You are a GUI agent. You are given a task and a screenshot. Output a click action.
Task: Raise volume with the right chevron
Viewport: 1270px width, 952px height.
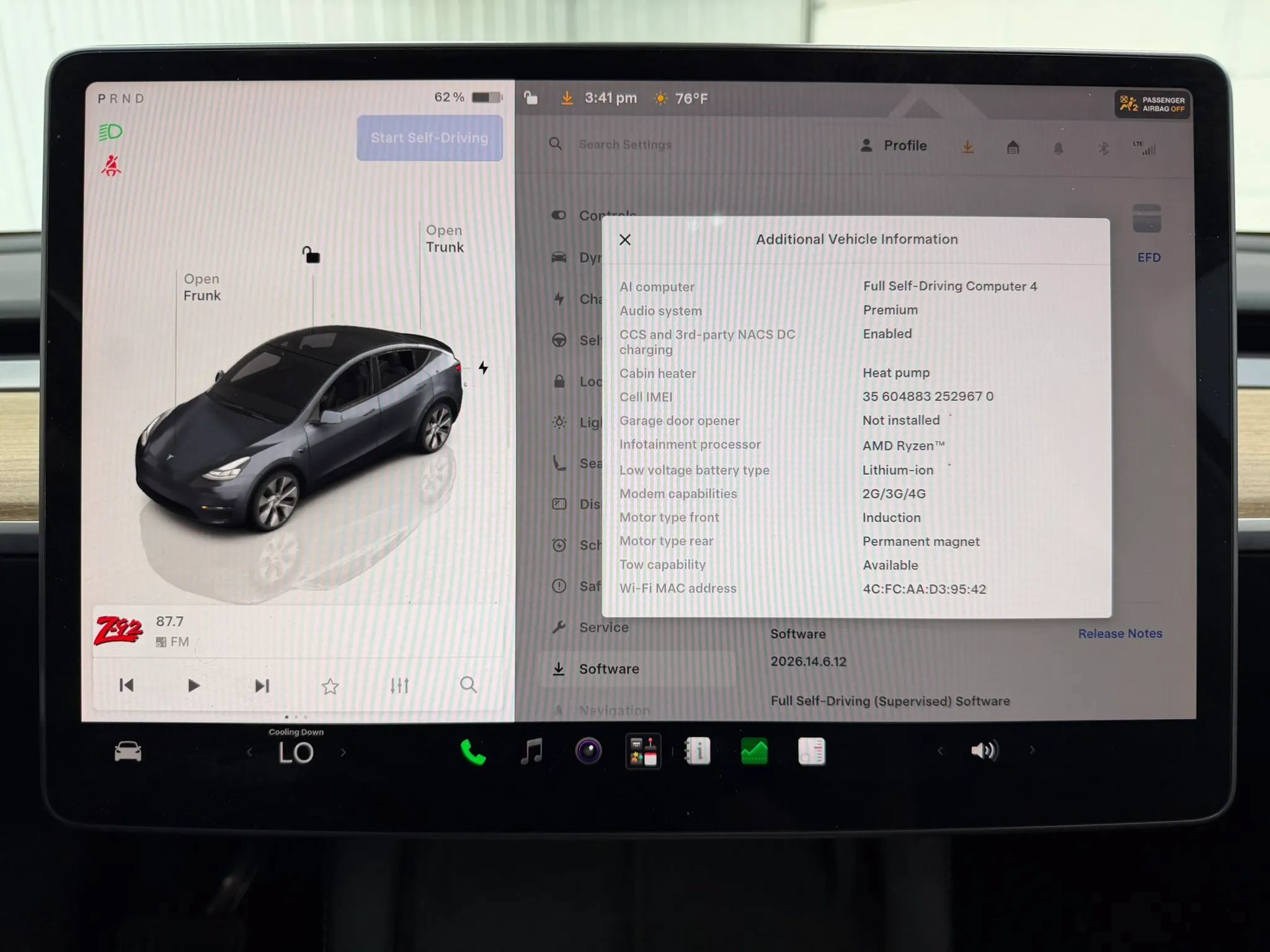coord(1032,750)
